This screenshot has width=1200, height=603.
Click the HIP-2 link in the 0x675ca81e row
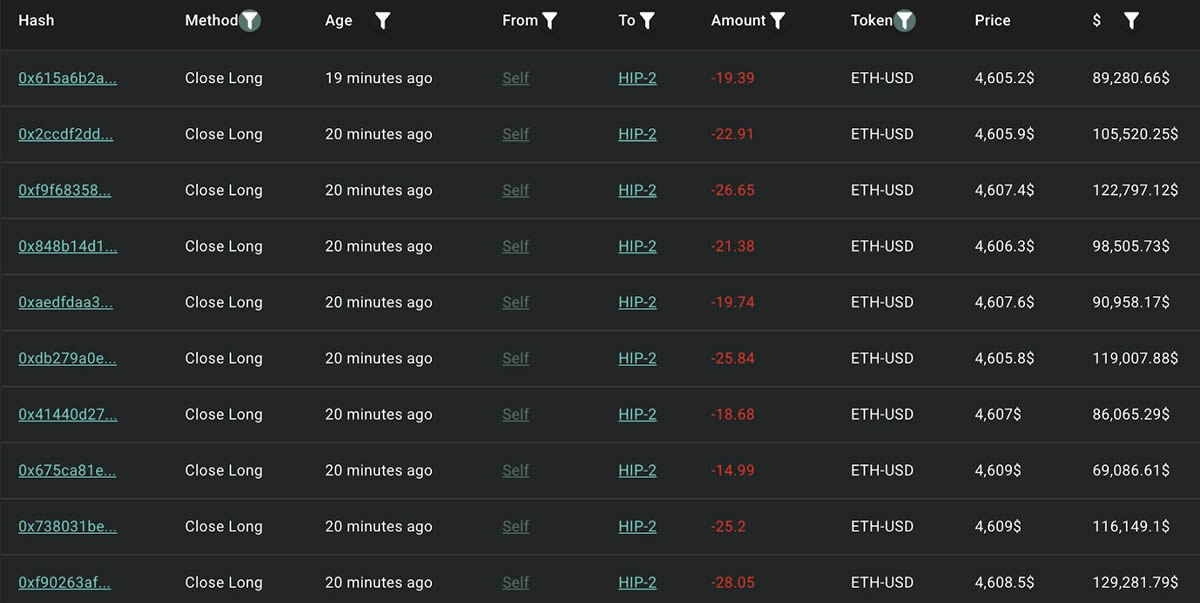pyautogui.click(x=638, y=470)
